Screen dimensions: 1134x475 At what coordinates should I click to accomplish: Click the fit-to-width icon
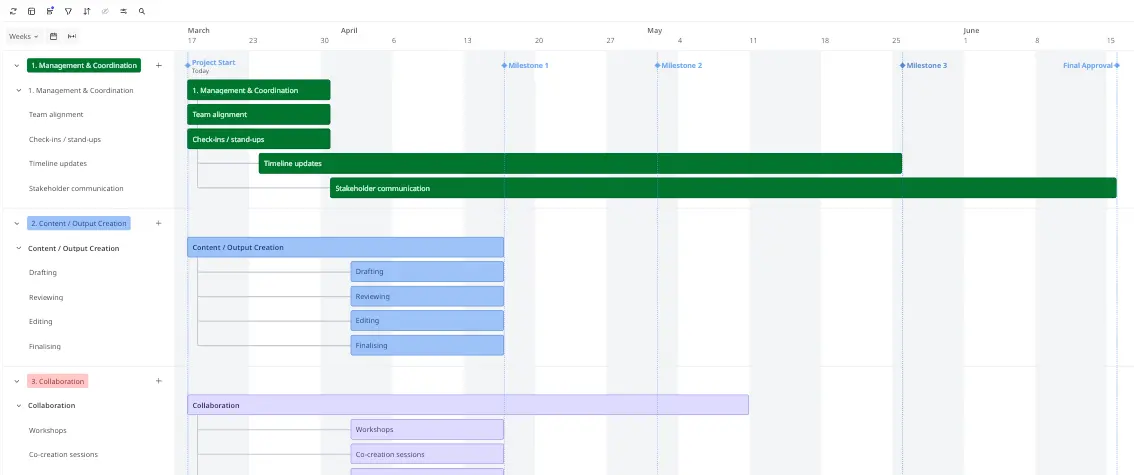point(72,36)
